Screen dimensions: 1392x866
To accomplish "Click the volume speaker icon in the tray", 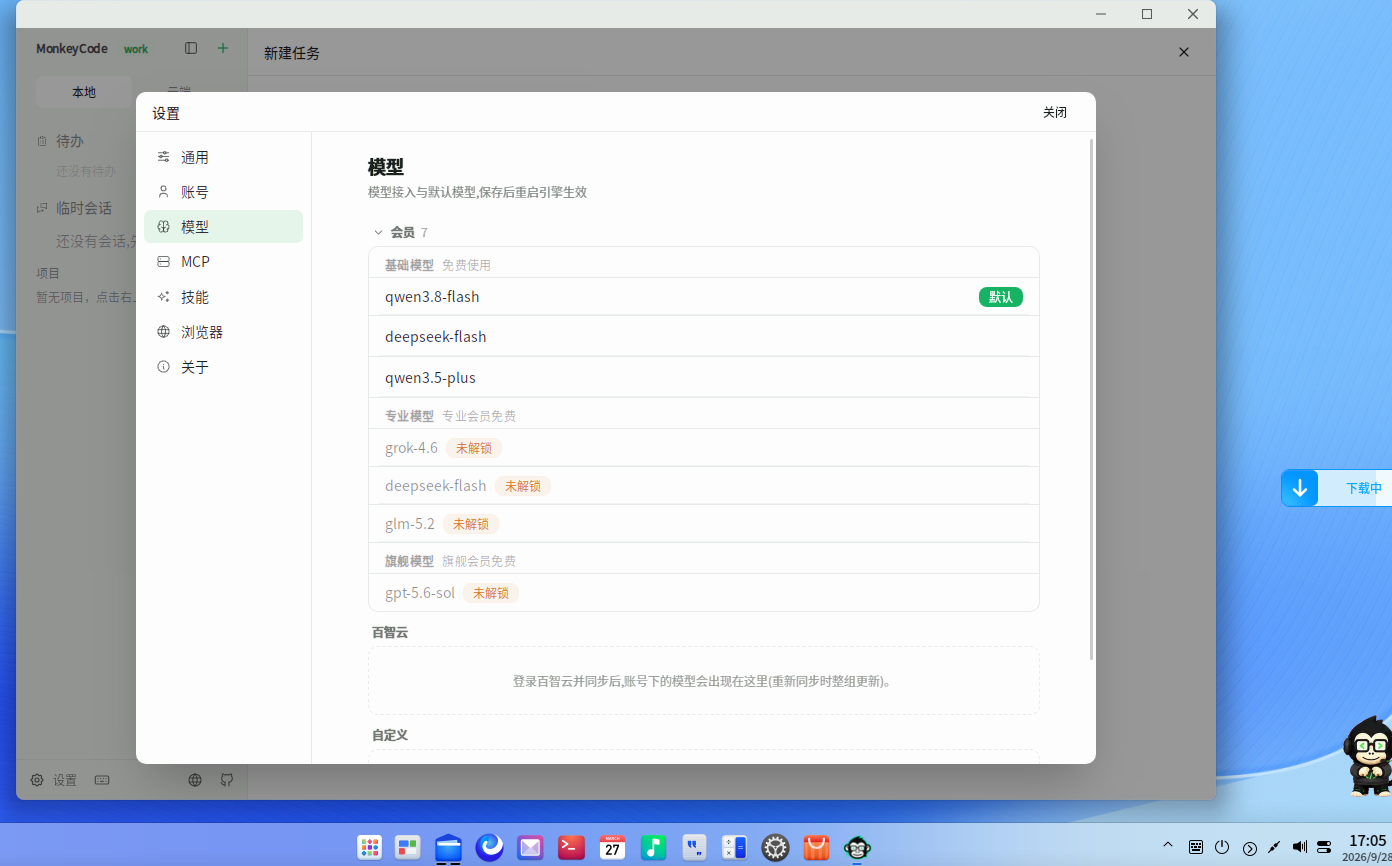I will tap(1300, 847).
